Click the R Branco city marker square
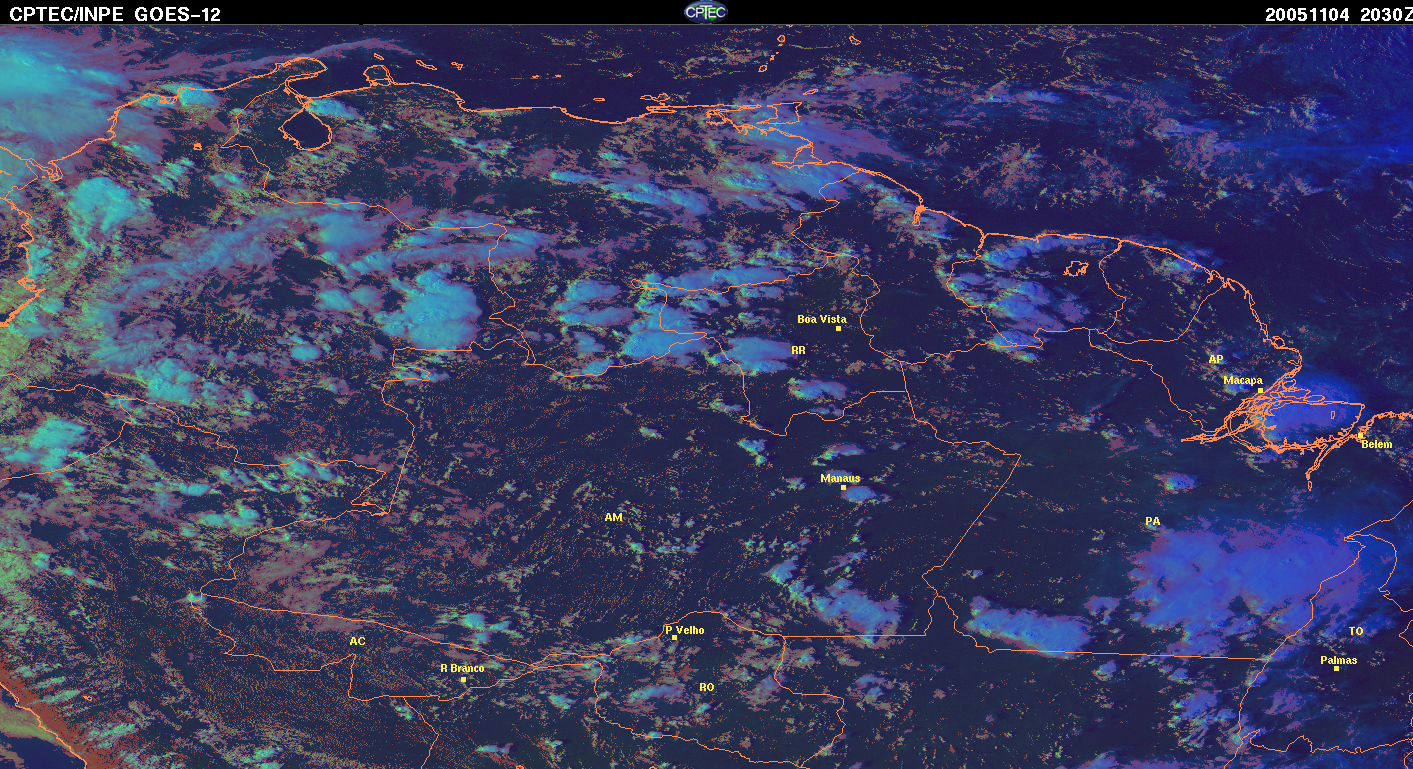 click(x=463, y=679)
